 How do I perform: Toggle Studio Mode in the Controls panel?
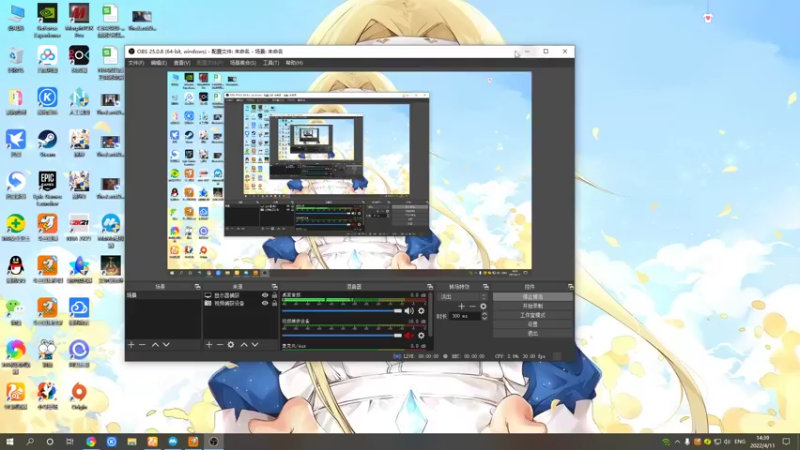(x=533, y=315)
